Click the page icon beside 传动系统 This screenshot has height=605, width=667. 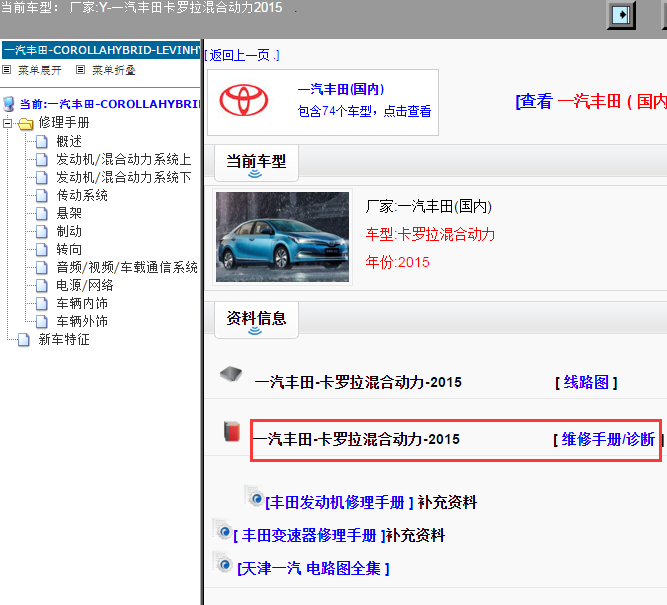pyautogui.click(x=42, y=196)
